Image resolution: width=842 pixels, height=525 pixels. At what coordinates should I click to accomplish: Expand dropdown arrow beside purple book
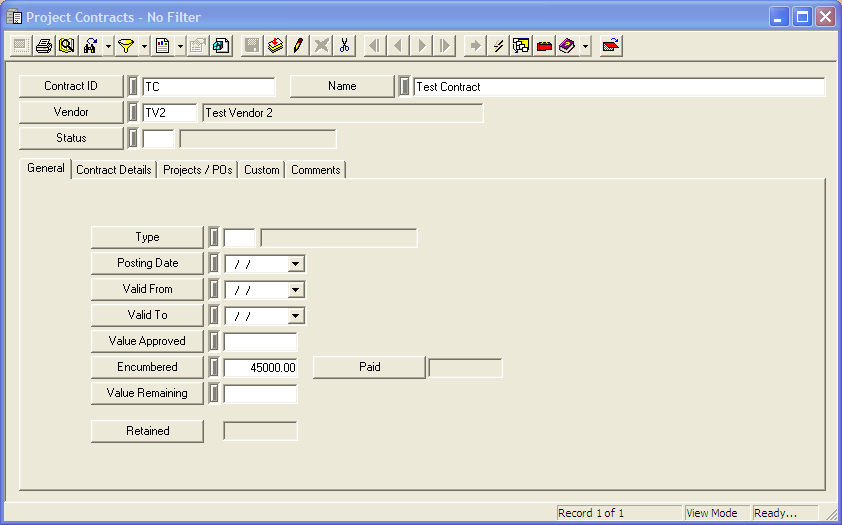pyautogui.click(x=585, y=46)
